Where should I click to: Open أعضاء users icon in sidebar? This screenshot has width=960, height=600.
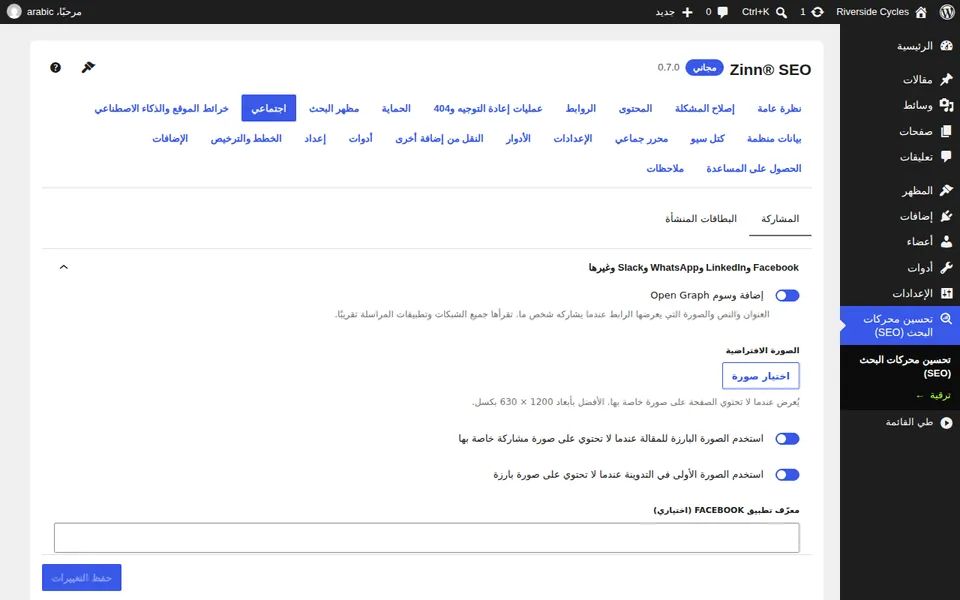point(947,242)
